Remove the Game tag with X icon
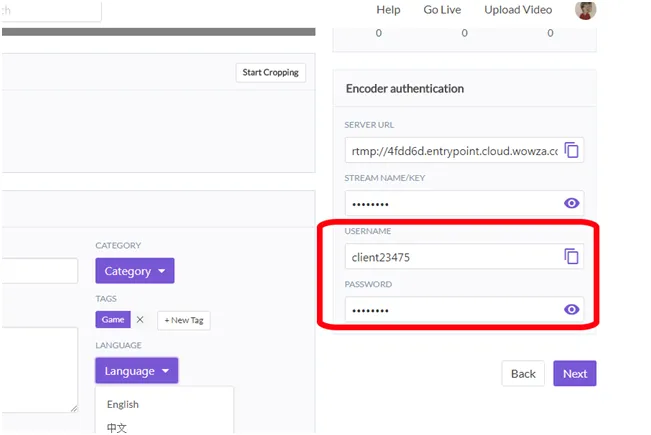Viewport: 651px width, 435px height. click(140, 320)
